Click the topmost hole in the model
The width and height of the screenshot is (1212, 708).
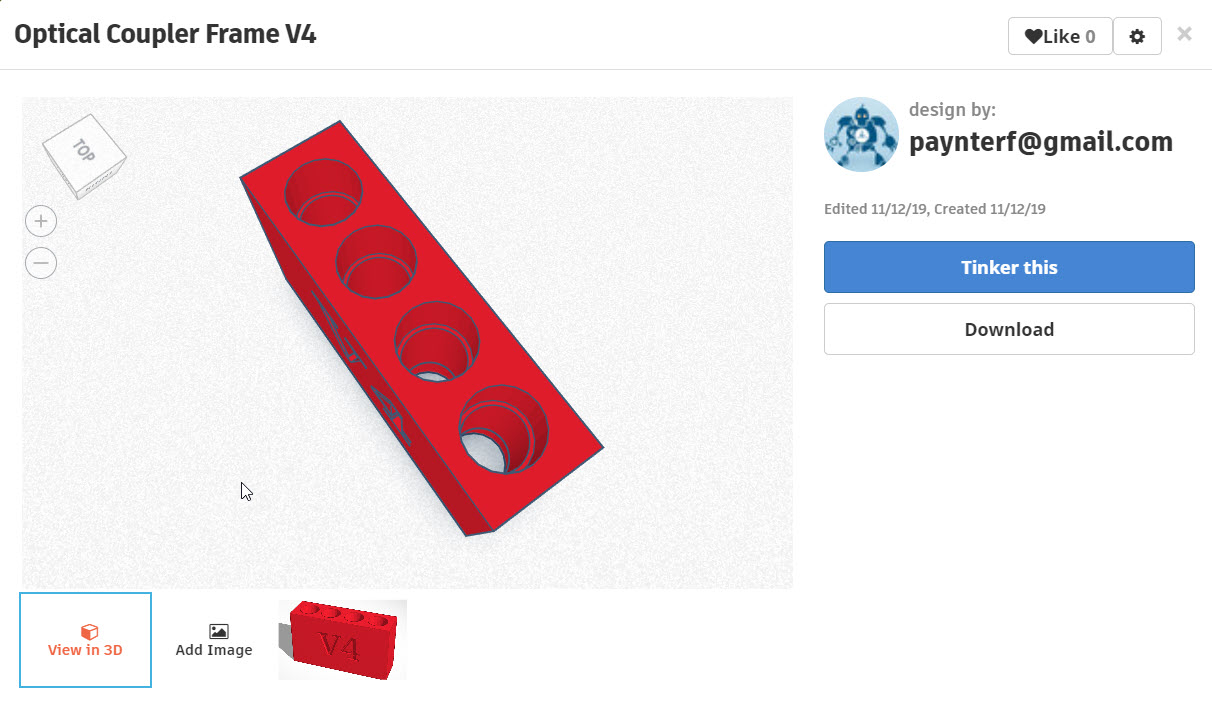point(324,192)
